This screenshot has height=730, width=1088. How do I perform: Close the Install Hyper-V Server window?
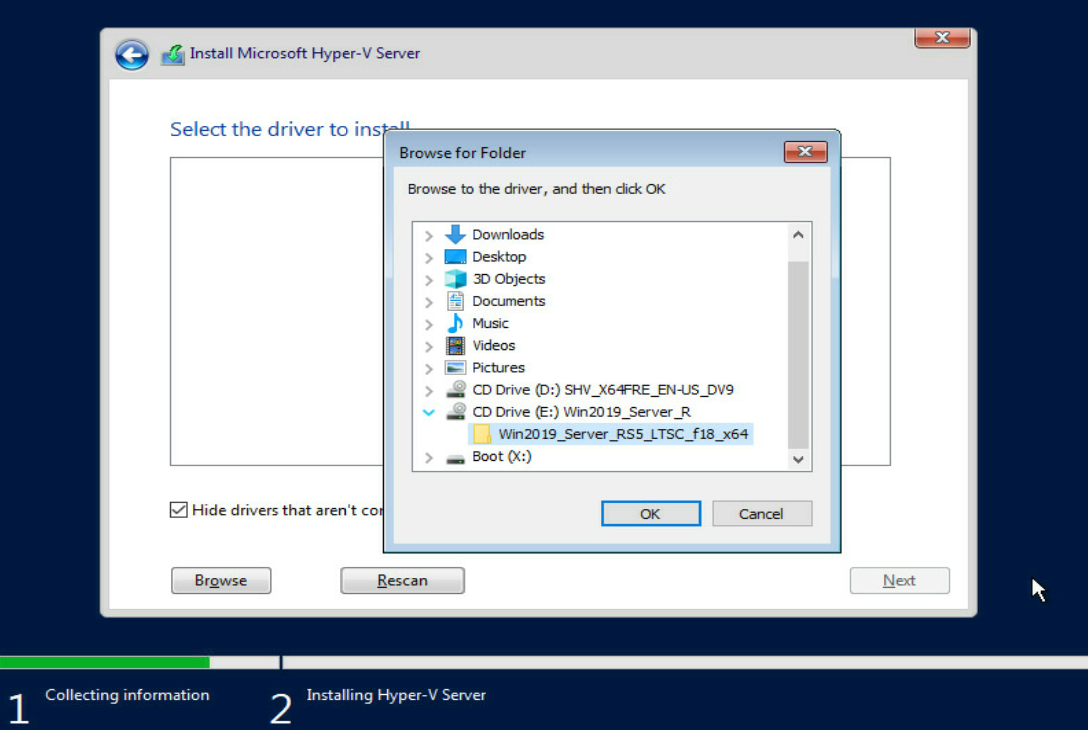pos(942,37)
